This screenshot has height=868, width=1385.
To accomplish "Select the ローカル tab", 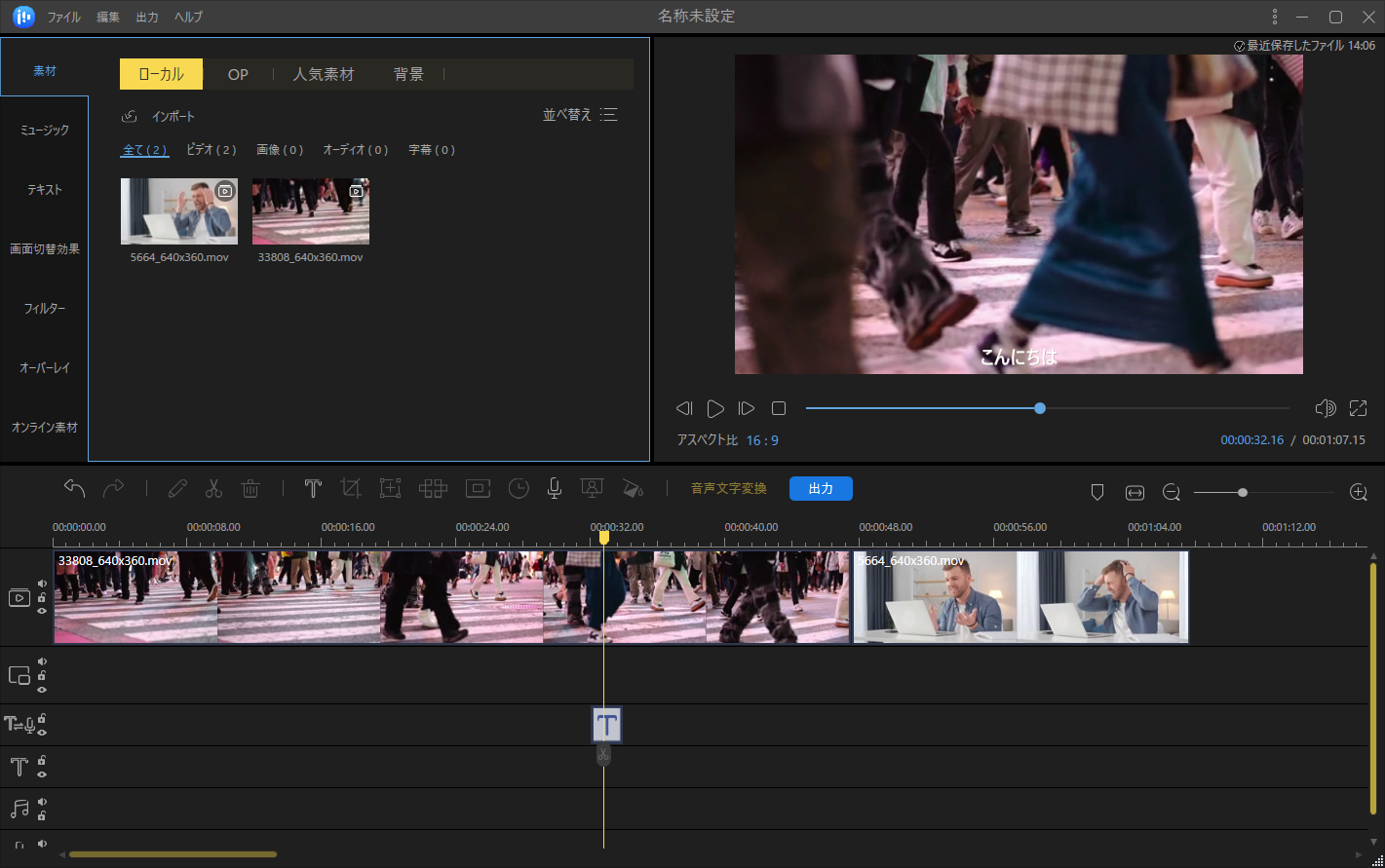I will click(x=161, y=74).
